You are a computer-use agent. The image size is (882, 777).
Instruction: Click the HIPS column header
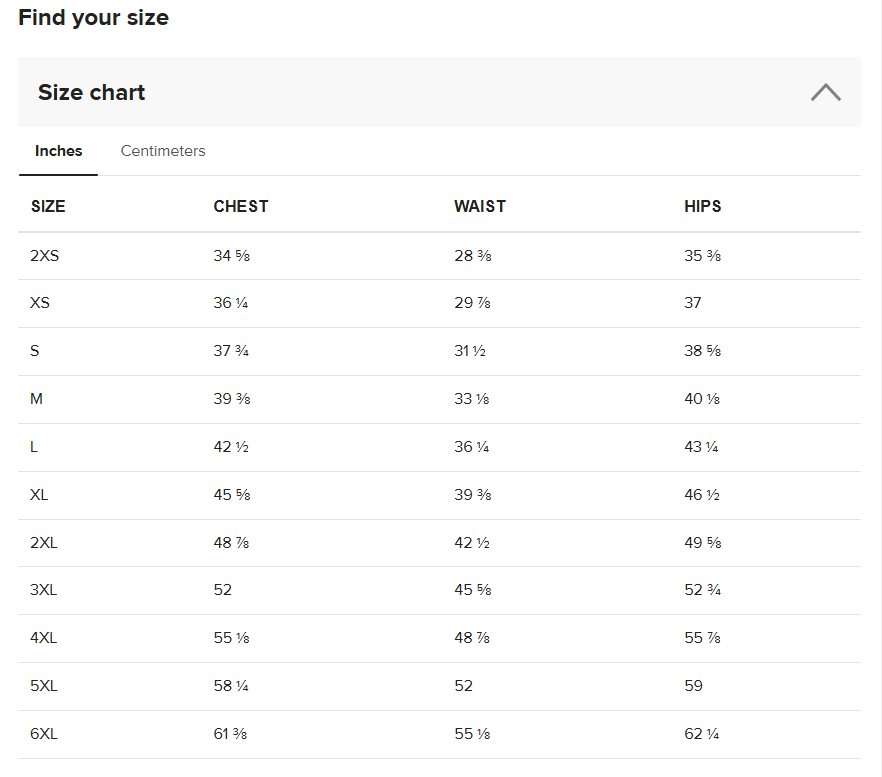(x=703, y=206)
